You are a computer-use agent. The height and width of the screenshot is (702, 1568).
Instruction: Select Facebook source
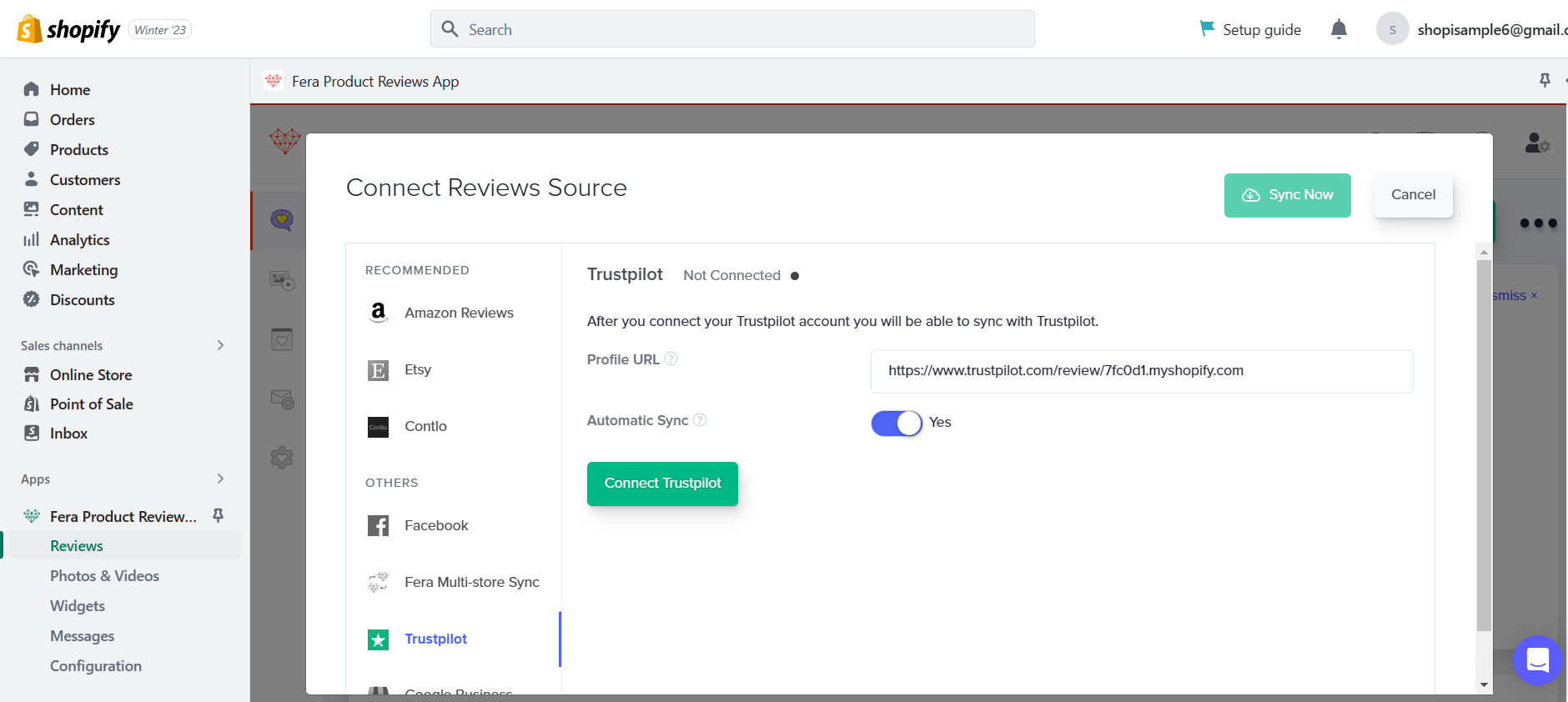[x=436, y=525]
